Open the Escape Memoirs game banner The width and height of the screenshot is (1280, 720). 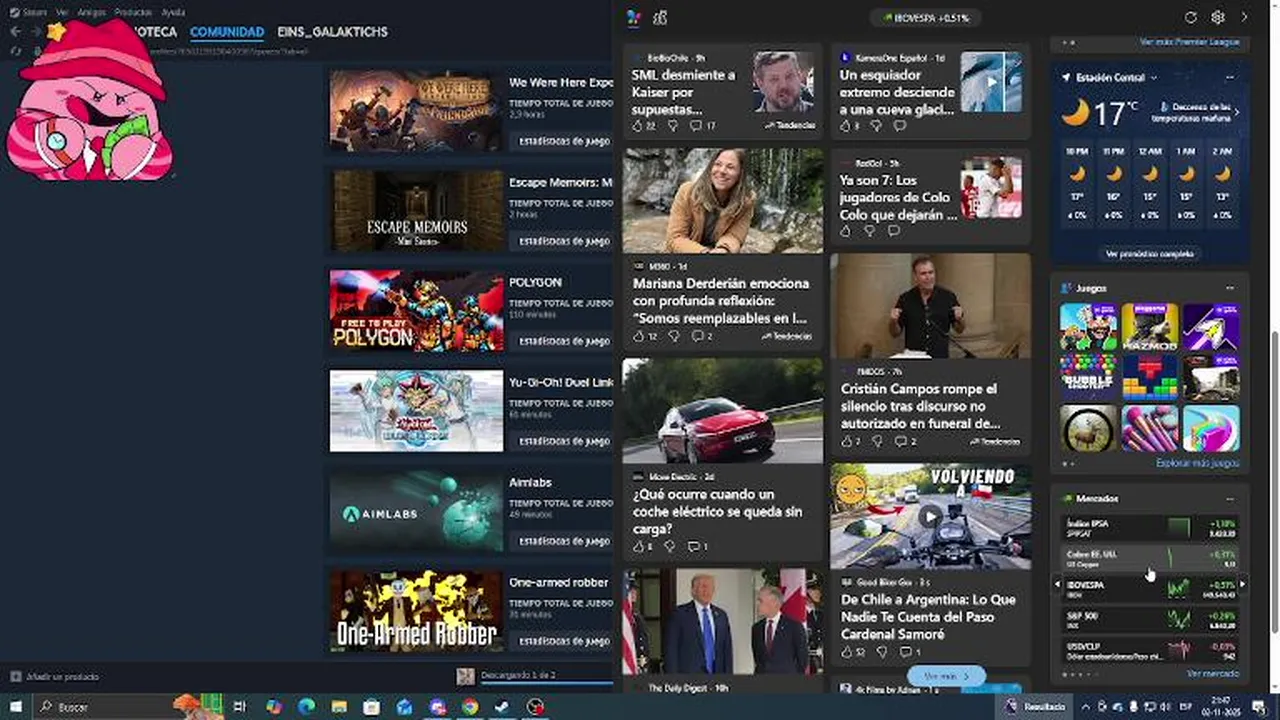[x=417, y=211]
